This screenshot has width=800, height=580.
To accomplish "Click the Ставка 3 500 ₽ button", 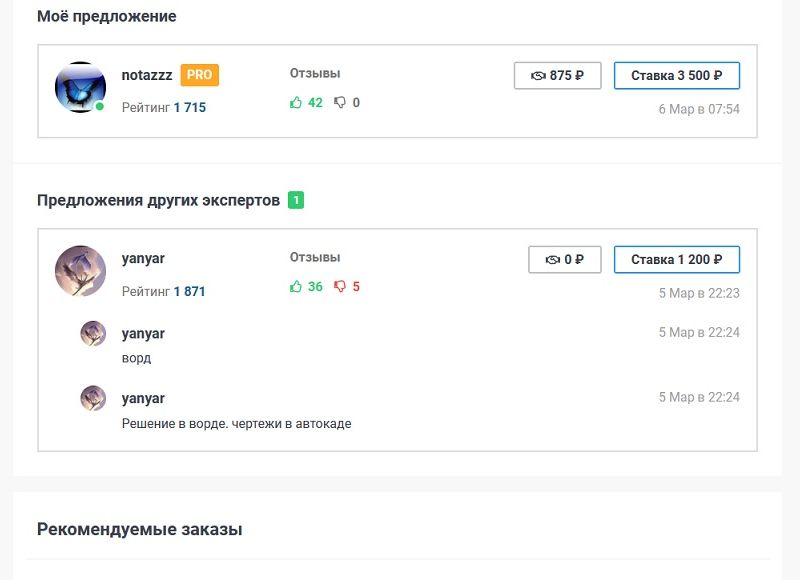I will point(676,76).
